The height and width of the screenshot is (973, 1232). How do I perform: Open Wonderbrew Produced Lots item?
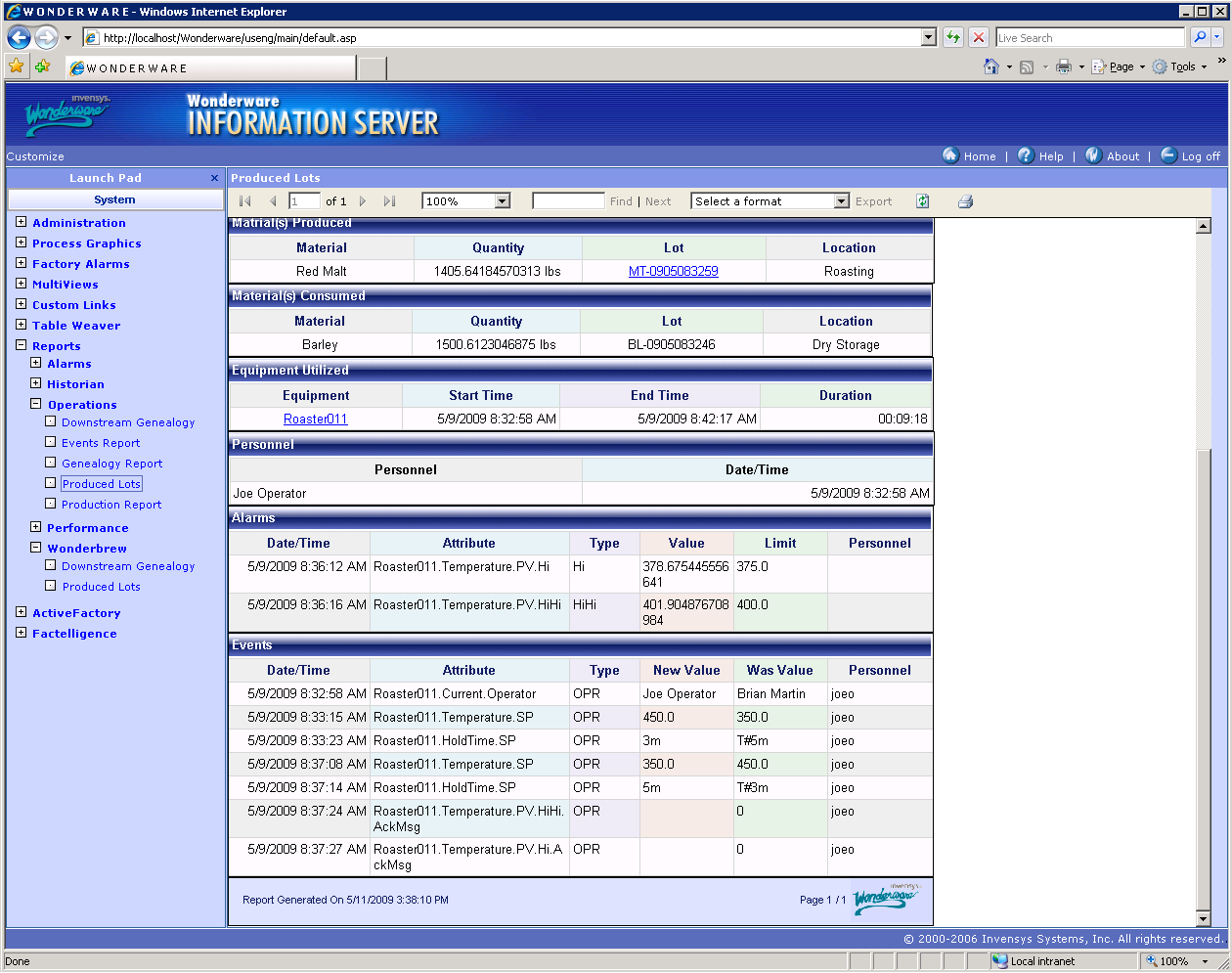click(x=101, y=587)
